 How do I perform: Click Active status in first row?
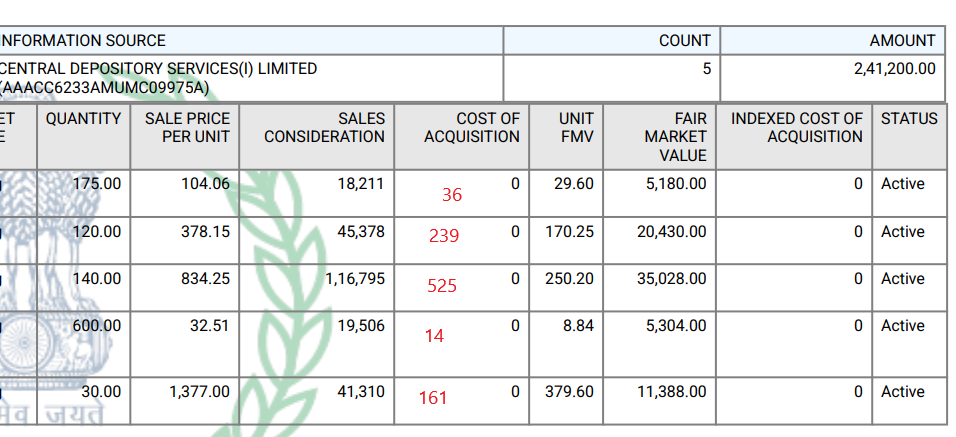tap(902, 184)
